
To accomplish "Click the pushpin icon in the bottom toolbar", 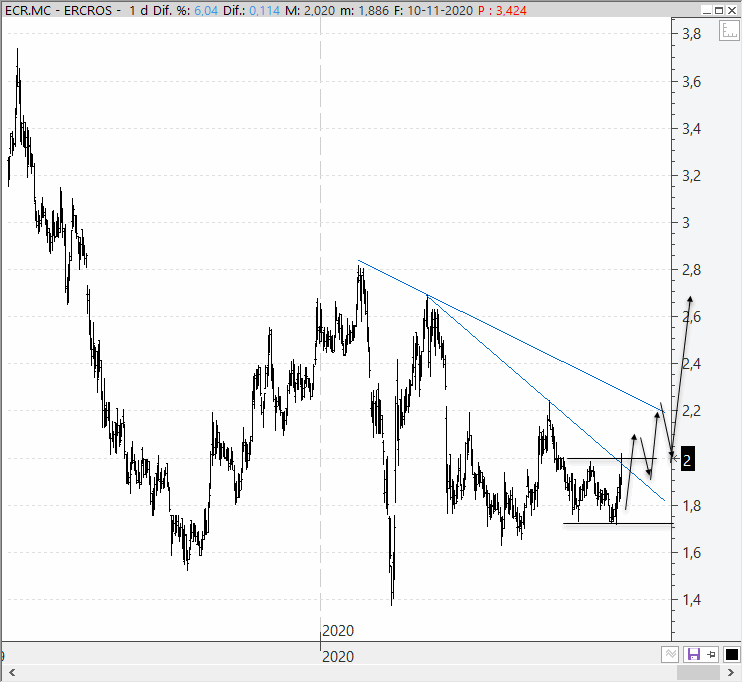I will 712,655.
